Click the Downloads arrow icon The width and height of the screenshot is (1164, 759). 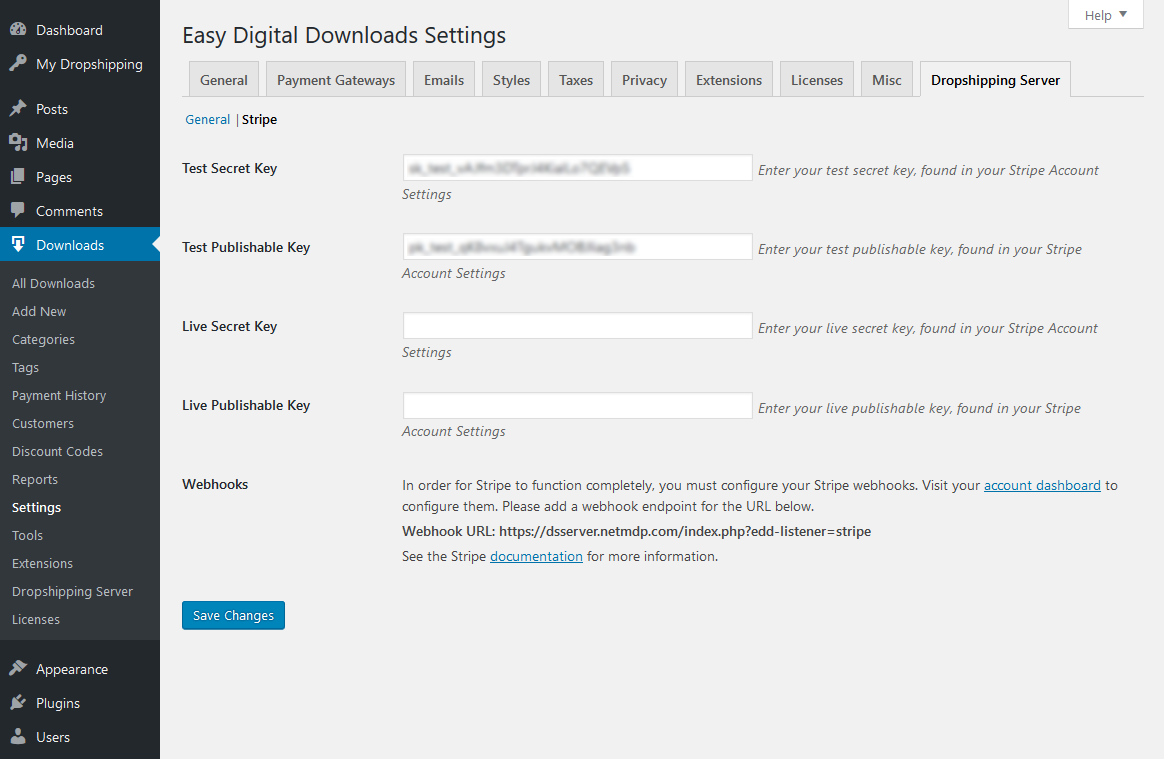pos(18,244)
